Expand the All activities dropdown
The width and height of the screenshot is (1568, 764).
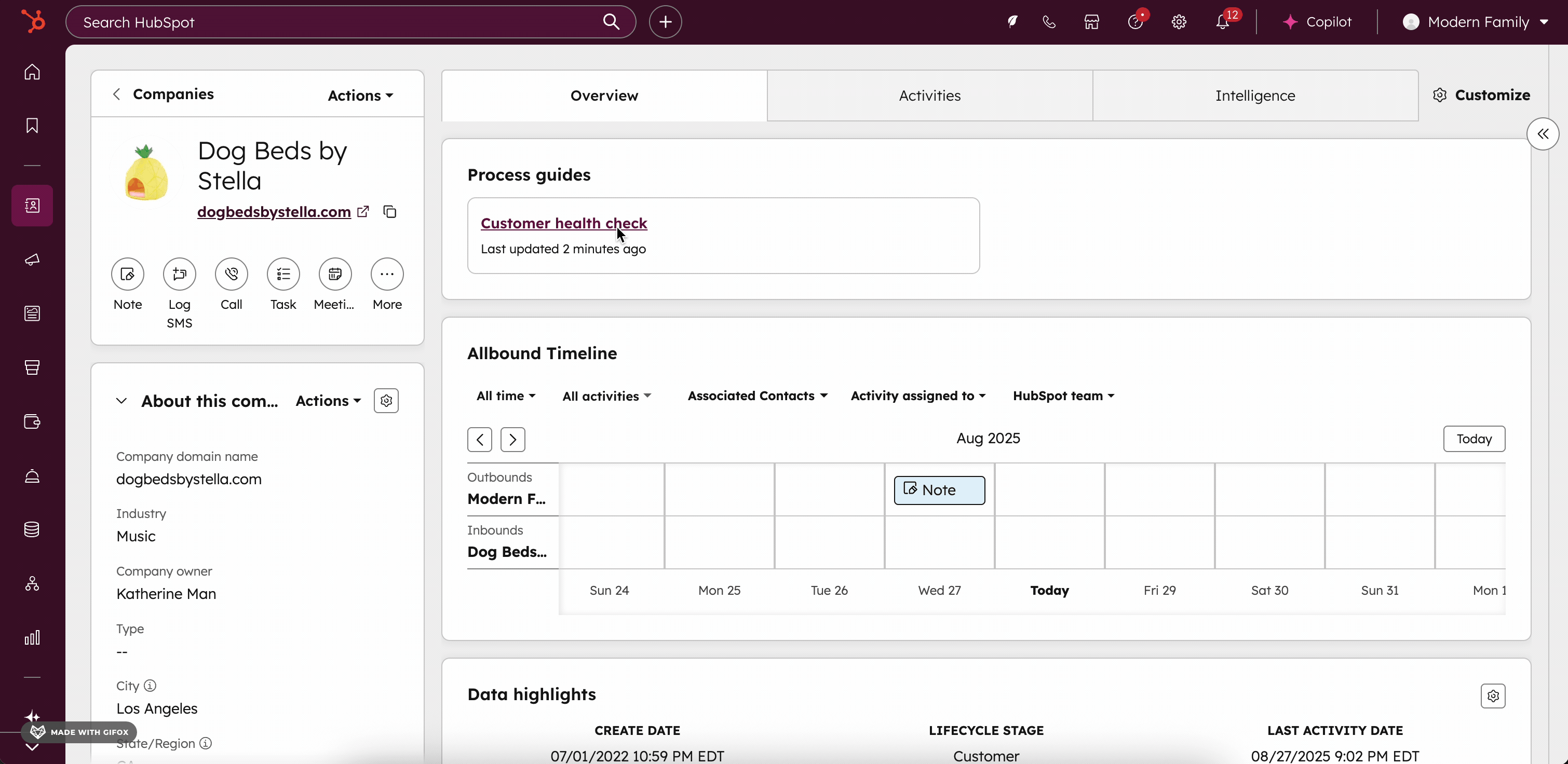[606, 397]
